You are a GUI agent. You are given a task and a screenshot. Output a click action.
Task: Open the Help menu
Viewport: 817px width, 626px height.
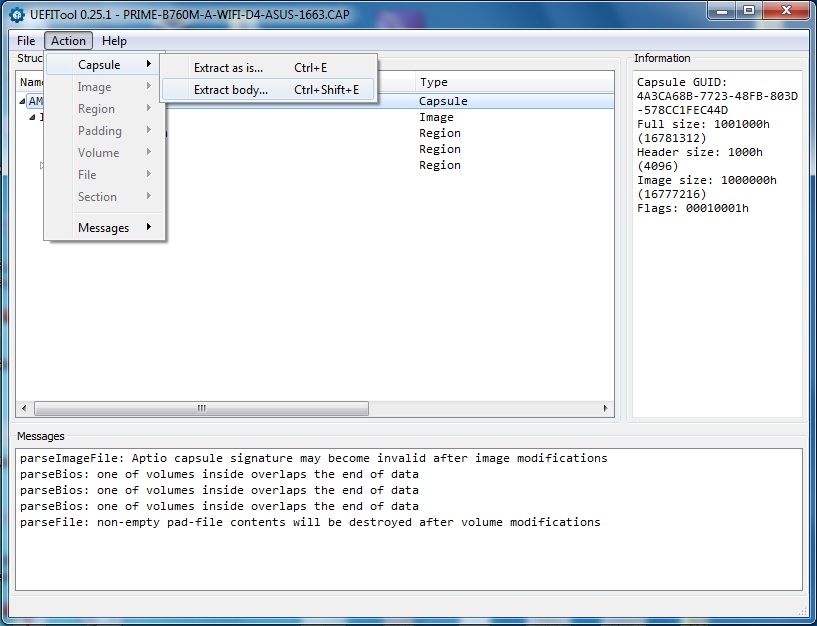click(115, 41)
